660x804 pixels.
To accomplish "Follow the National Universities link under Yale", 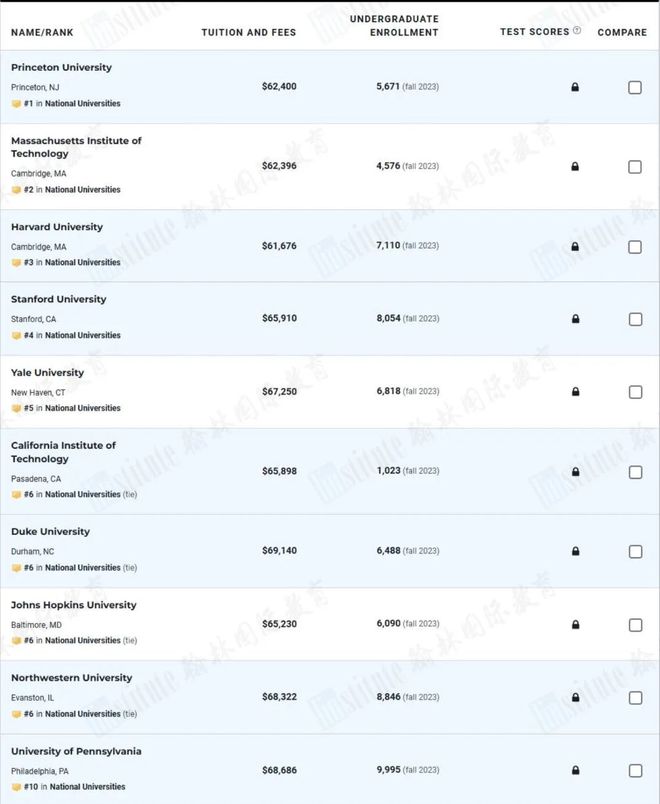I will (83, 408).
